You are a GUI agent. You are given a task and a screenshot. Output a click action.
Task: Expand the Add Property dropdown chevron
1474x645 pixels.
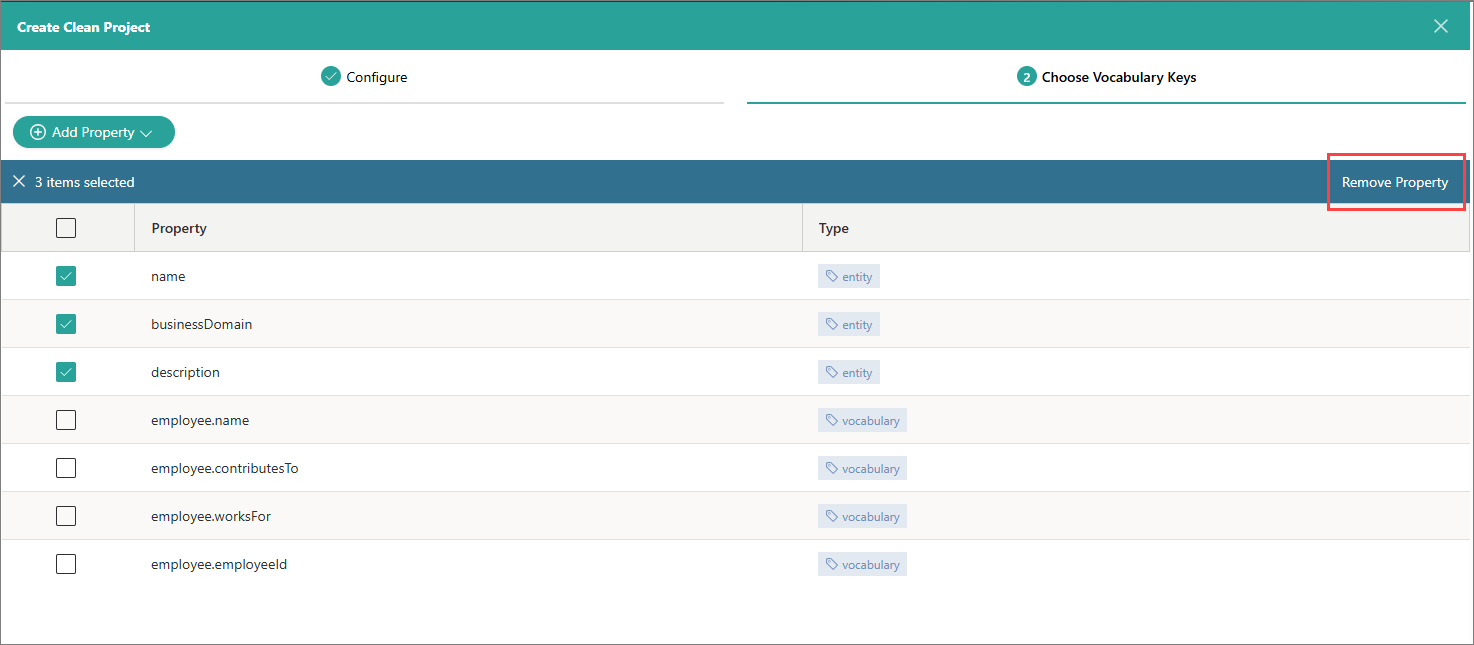coord(146,133)
